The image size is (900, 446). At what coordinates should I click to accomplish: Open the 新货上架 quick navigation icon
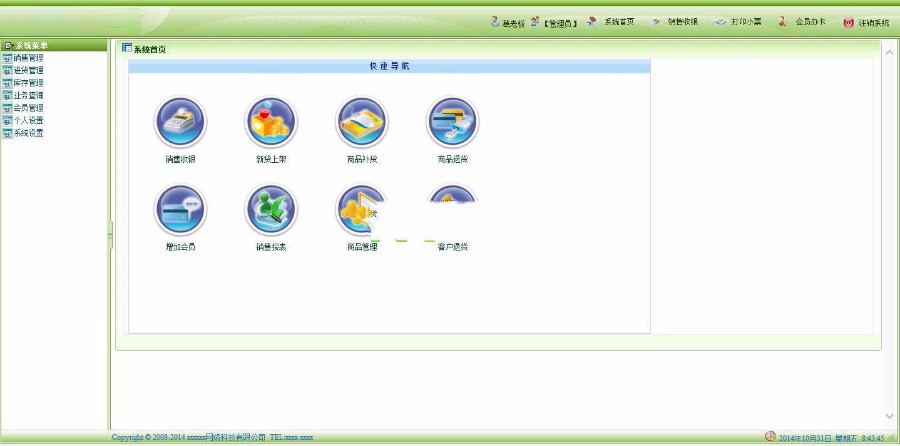pos(271,122)
